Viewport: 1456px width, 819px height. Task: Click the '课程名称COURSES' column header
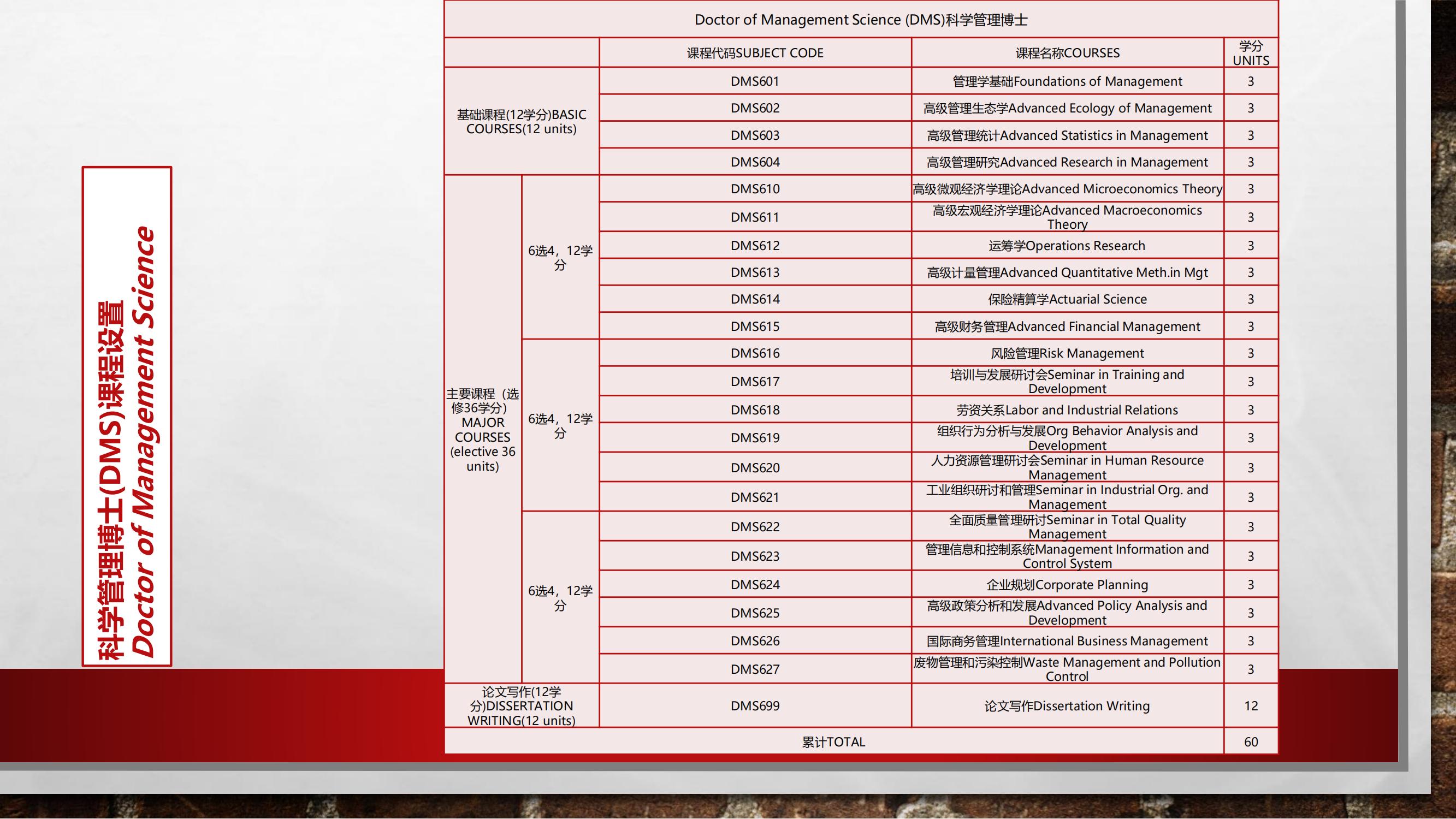(x=1067, y=52)
